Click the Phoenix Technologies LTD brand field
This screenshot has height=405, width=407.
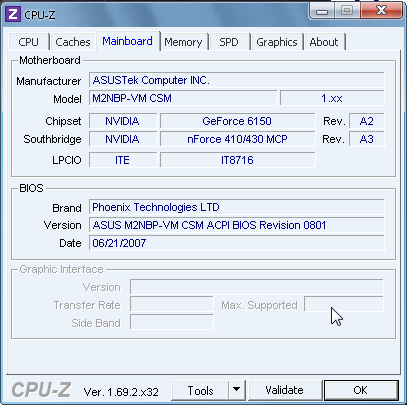coord(237,207)
